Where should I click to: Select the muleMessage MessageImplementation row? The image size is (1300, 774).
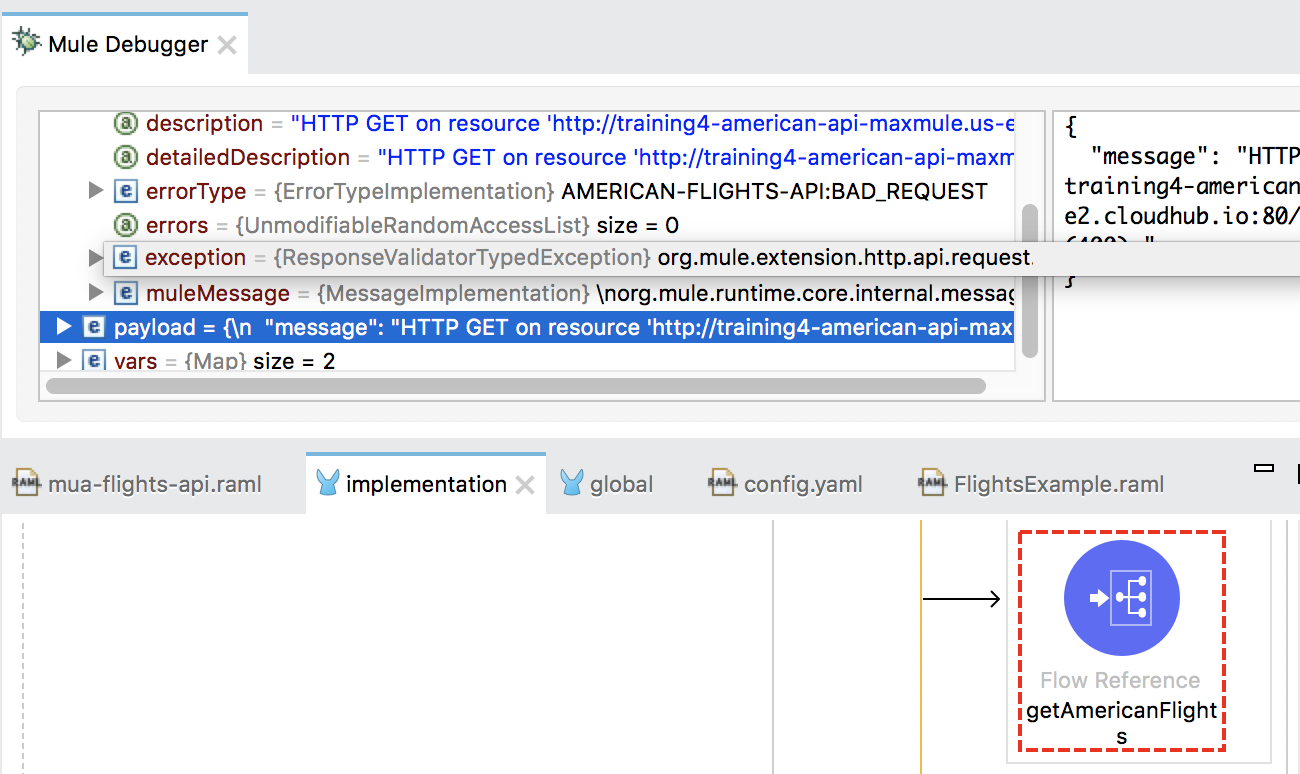[580, 293]
